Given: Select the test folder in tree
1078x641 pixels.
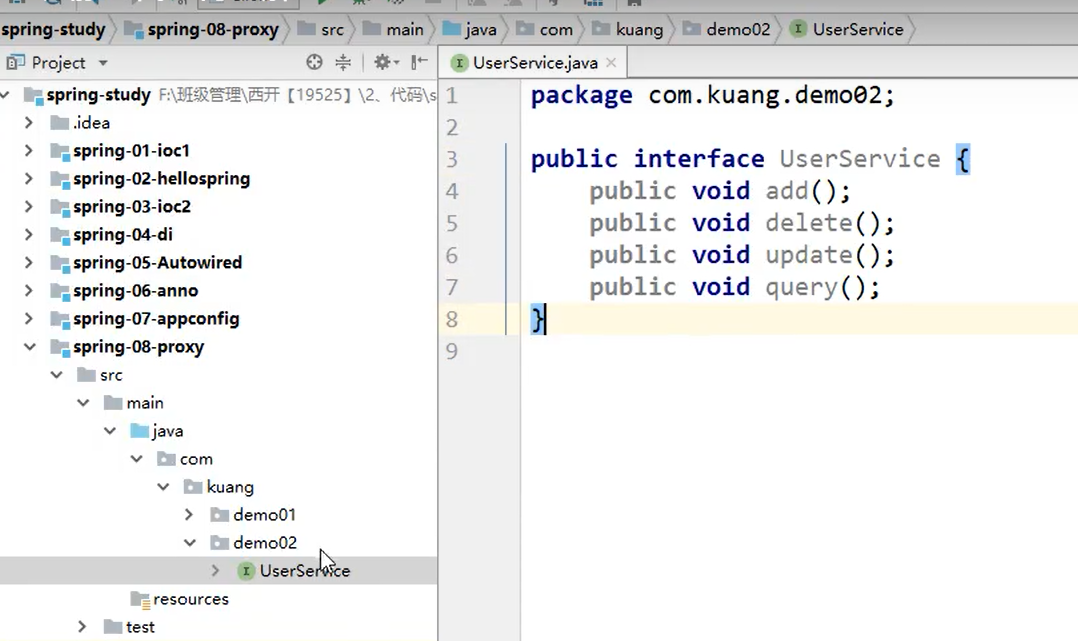Looking at the screenshot, I should 140,627.
